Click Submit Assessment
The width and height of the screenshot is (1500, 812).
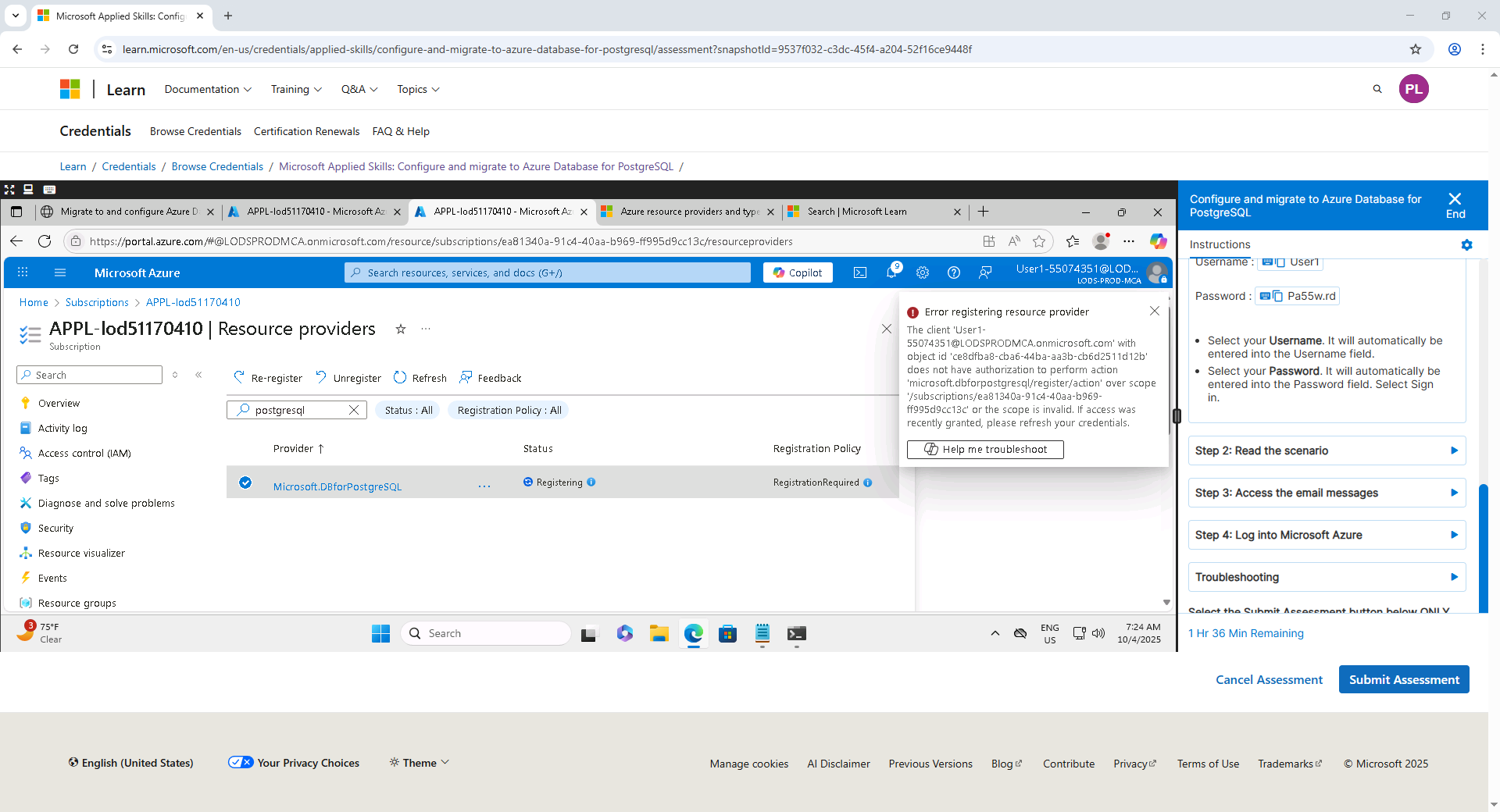(1404, 679)
